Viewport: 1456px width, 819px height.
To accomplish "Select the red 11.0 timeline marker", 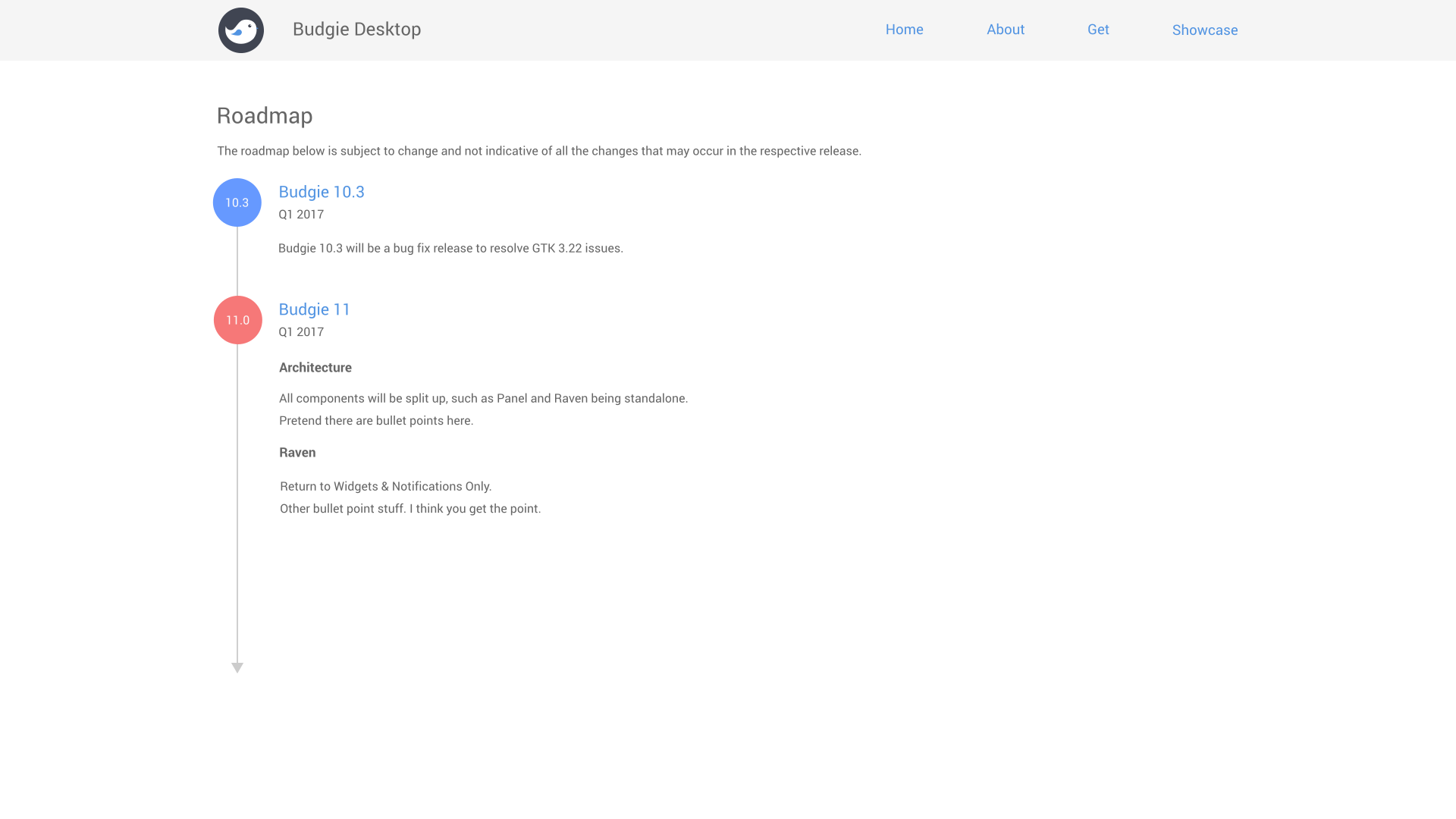I will pos(238,320).
